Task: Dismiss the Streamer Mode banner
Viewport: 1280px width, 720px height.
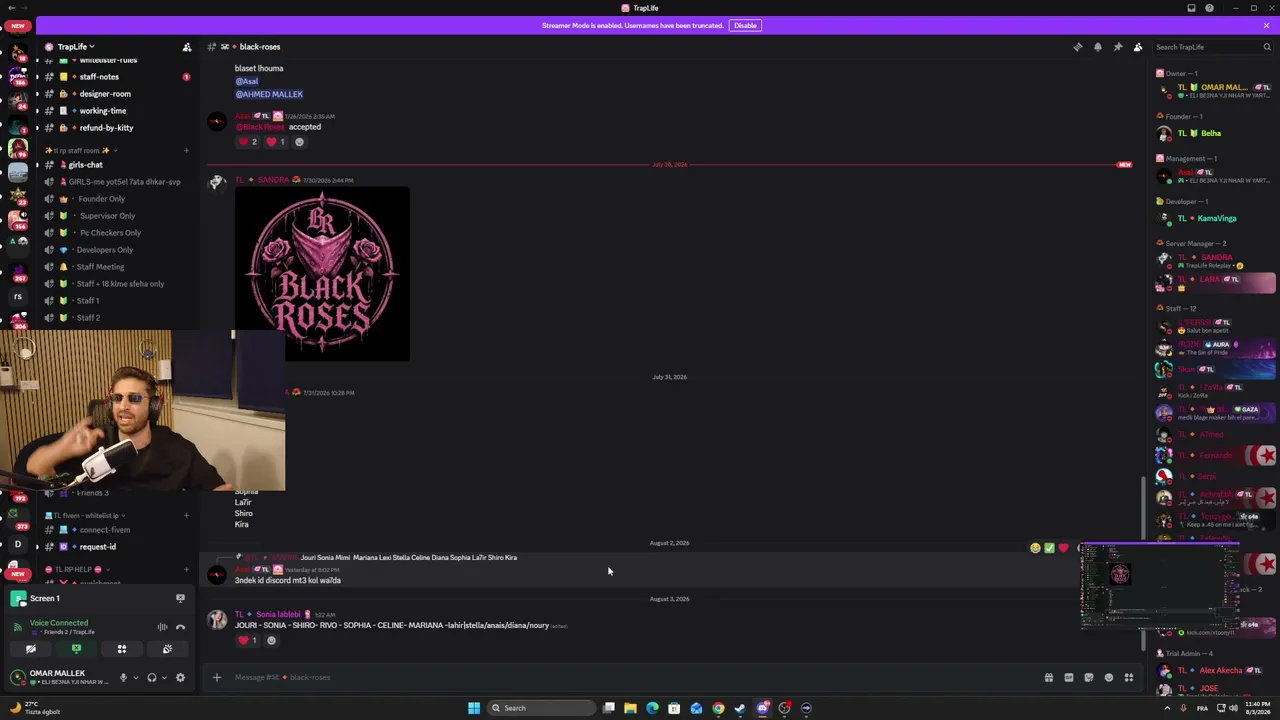Action: (1266, 25)
